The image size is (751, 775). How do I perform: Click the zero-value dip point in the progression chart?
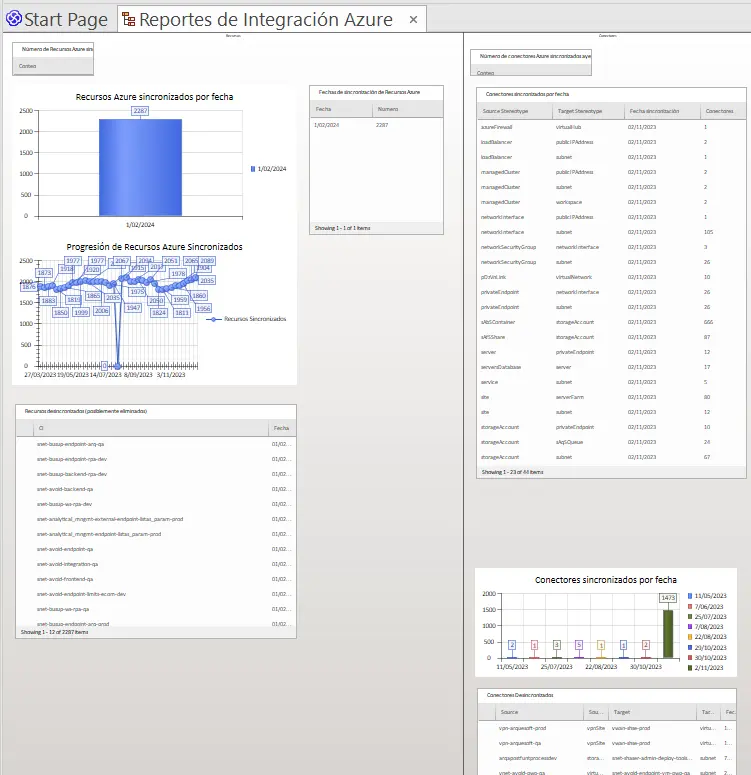(118, 366)
